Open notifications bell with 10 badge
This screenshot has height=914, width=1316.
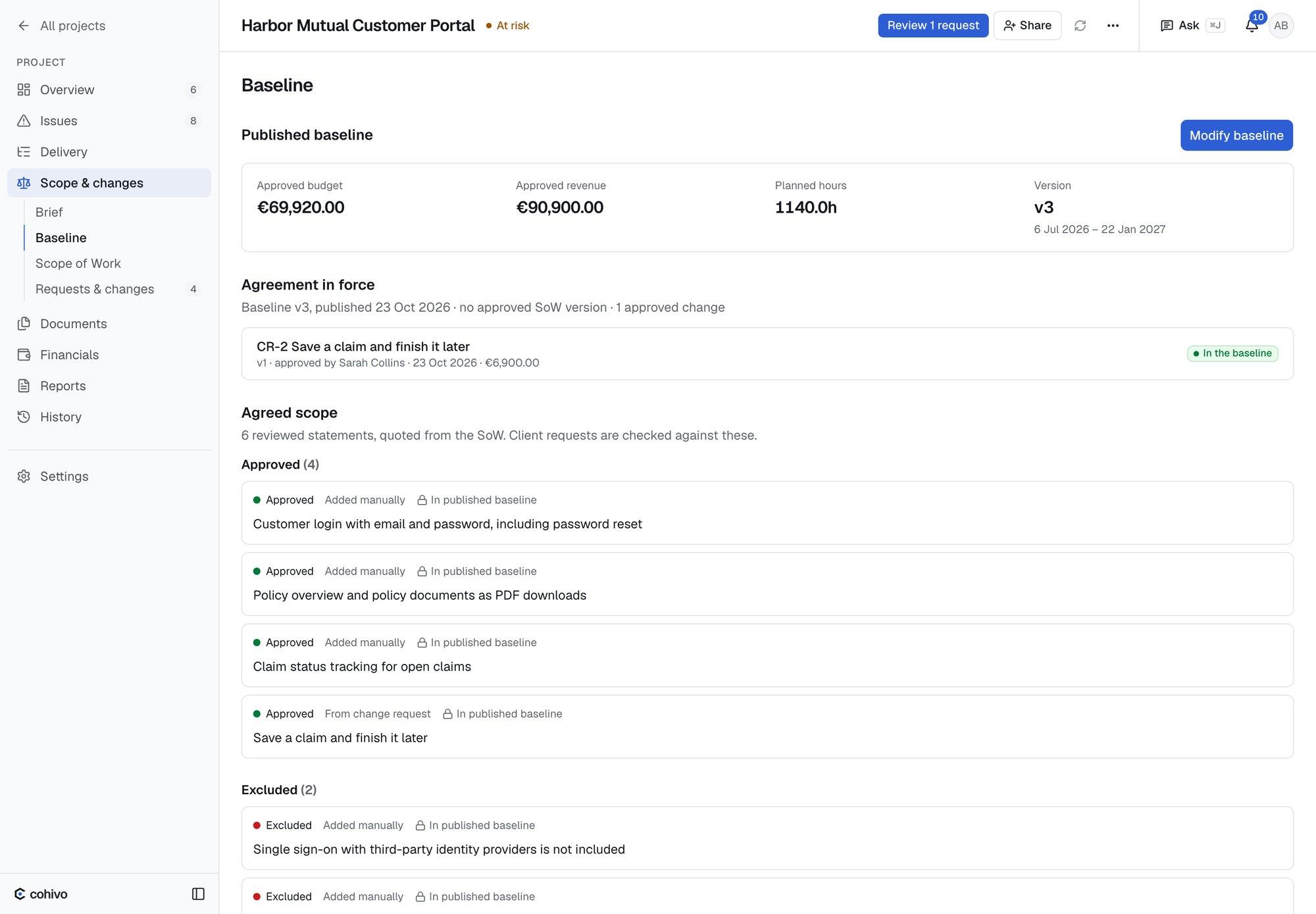[1252, 25]
